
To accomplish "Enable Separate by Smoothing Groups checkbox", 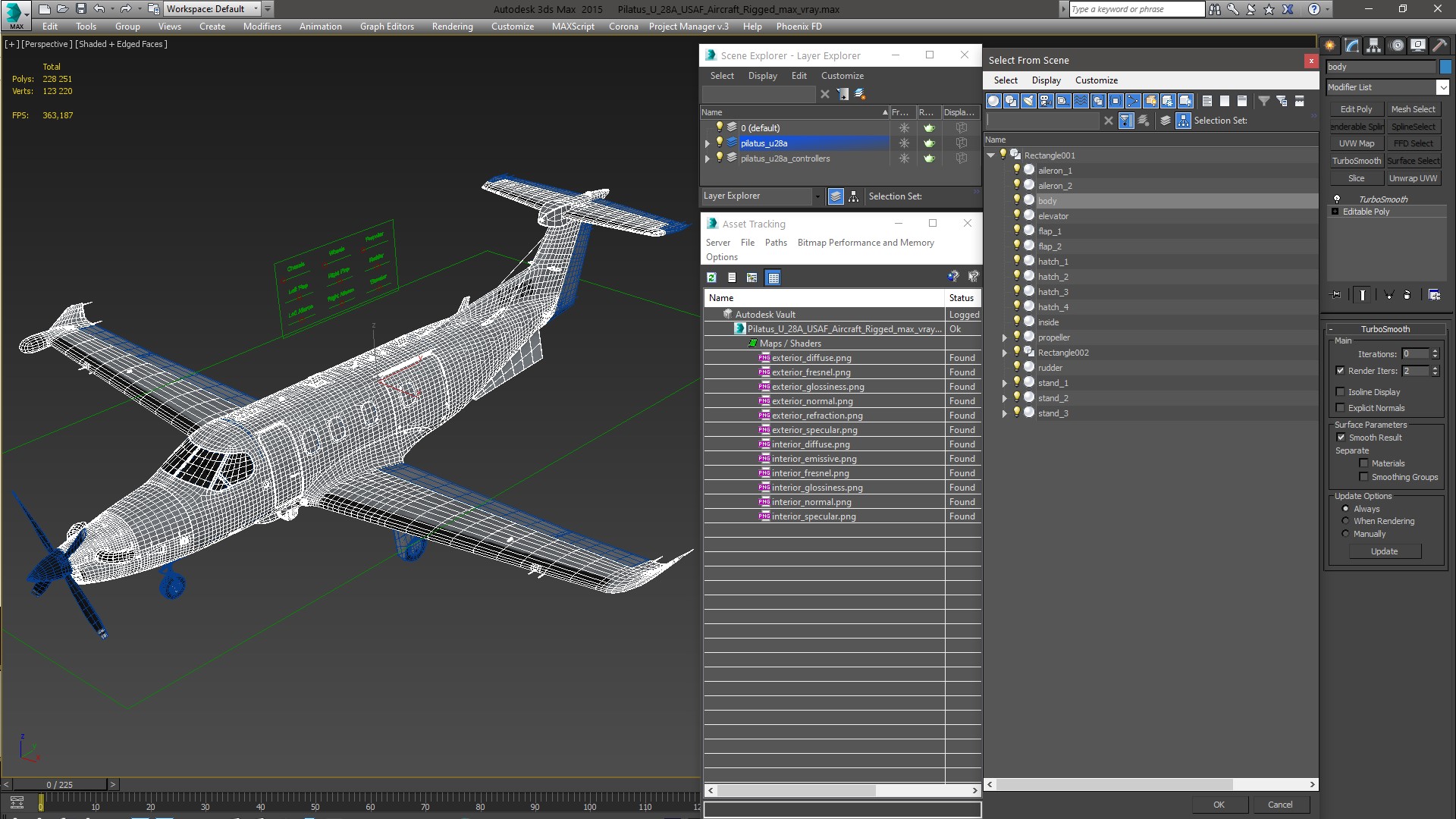I will click(x=1363, y=477).
